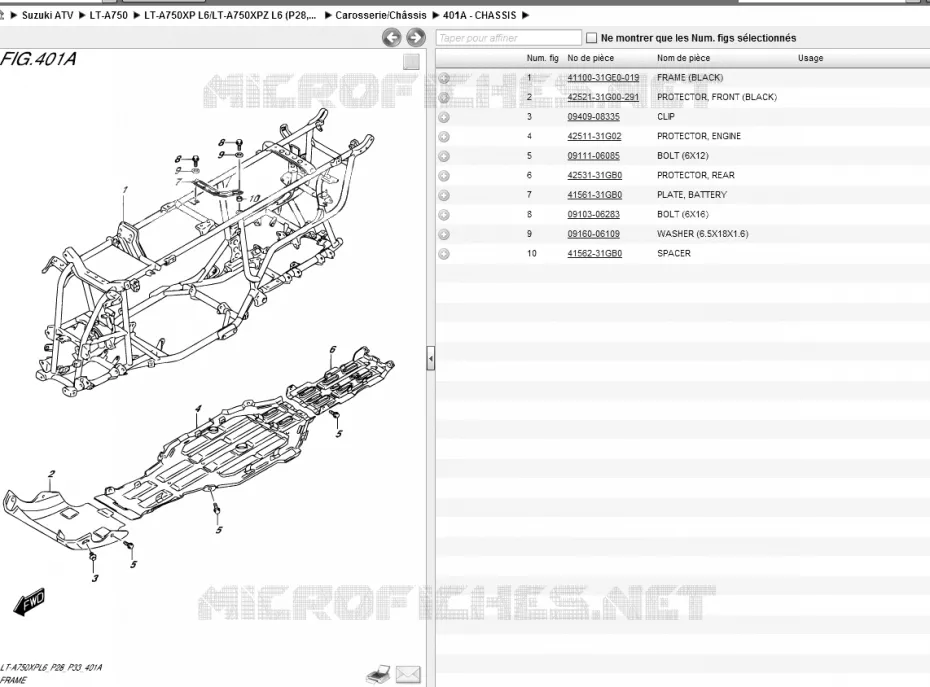Add FRAME (BLACK) row plus icon
The width and height of the screenshot is (930, 687).
(x=444, y=78)
